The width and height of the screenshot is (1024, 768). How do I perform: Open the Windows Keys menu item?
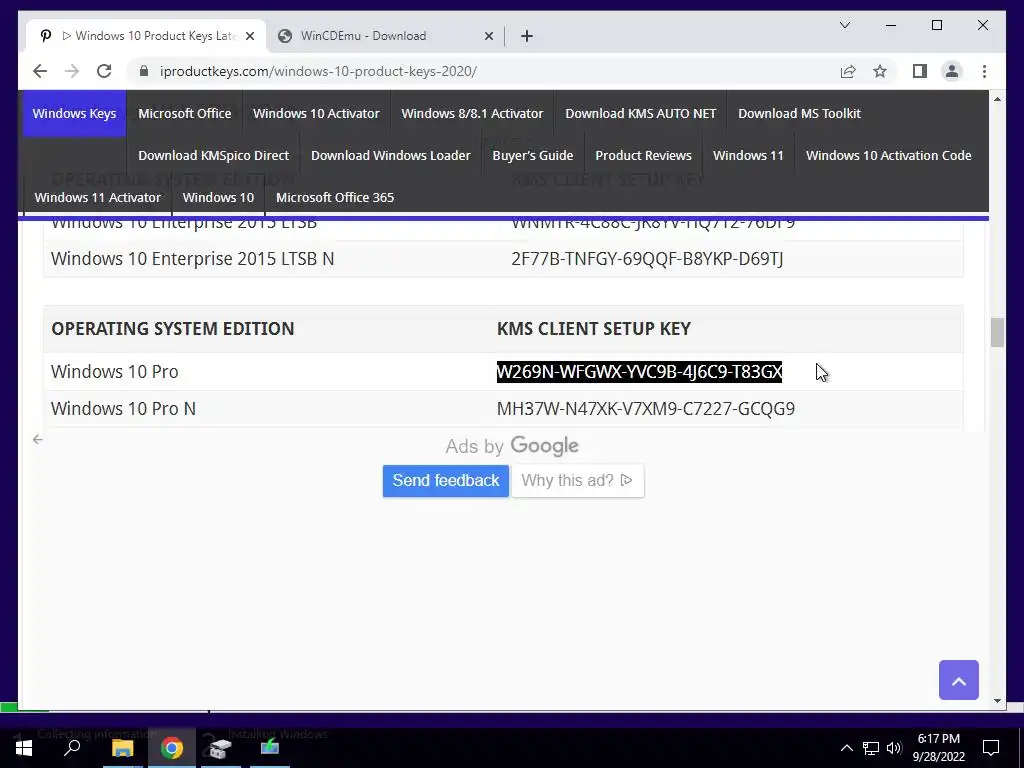74,113
